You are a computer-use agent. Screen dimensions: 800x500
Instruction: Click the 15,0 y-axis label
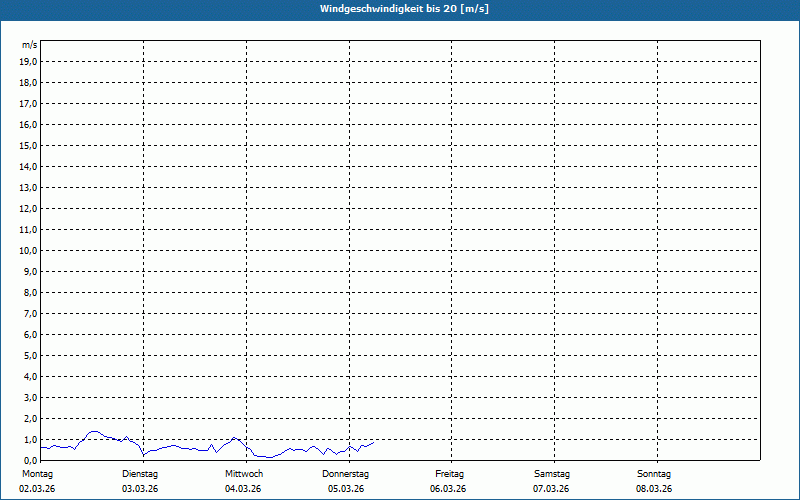[28, 145]
